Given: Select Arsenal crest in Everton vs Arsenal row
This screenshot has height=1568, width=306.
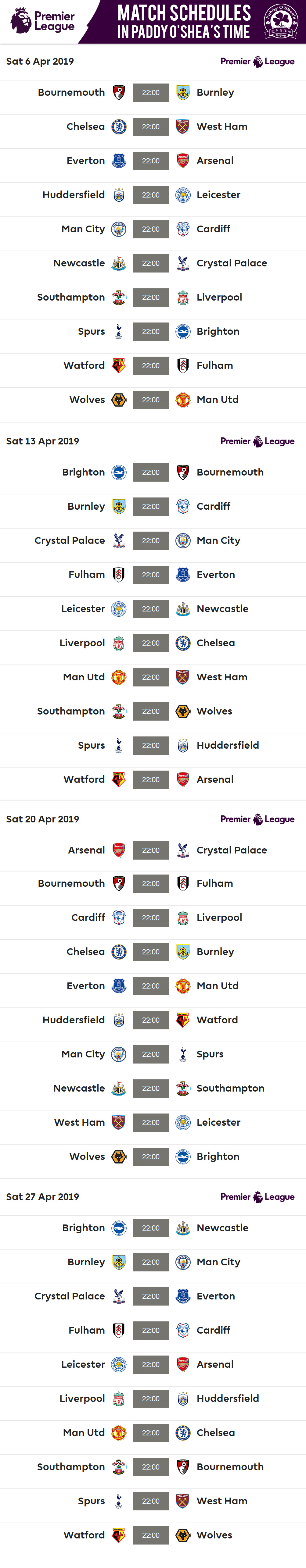Looking at the screenshot, I should pyautogui.click(x=182, y=161).
